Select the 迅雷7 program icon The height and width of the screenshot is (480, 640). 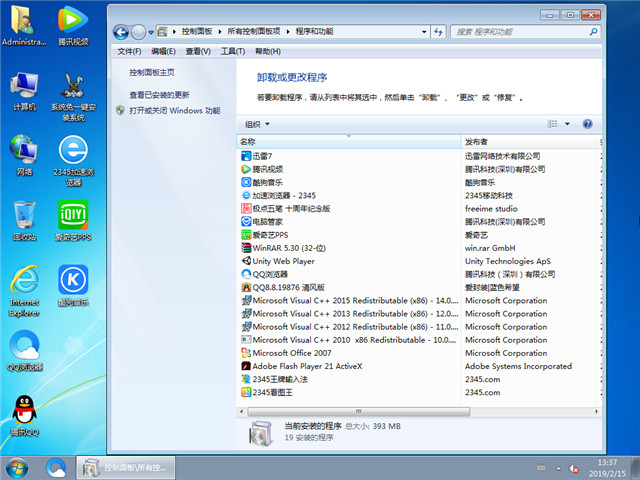(x=246, y=156)
